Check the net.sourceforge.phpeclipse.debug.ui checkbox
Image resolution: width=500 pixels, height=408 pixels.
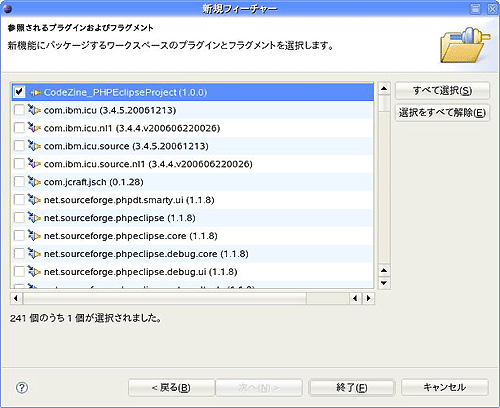click(19, 272)
